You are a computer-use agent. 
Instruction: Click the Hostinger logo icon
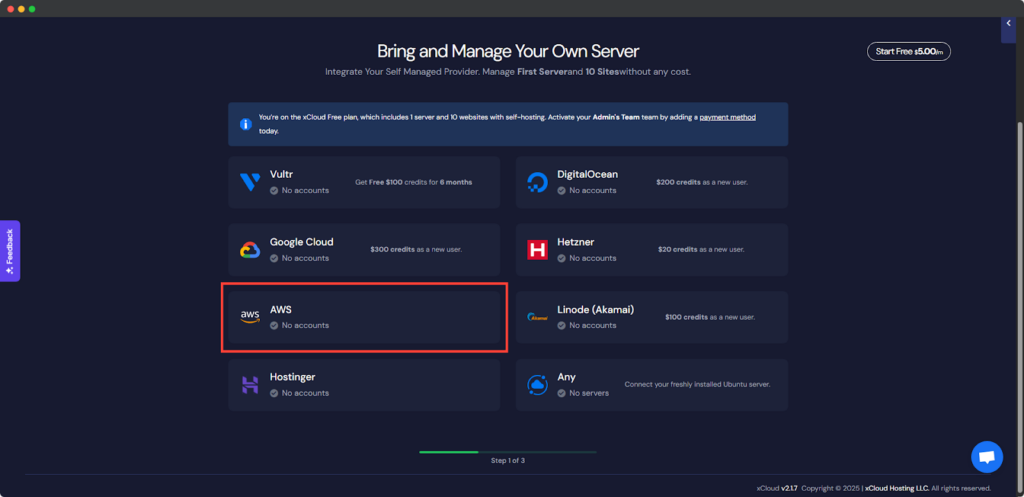pos(250,385)
